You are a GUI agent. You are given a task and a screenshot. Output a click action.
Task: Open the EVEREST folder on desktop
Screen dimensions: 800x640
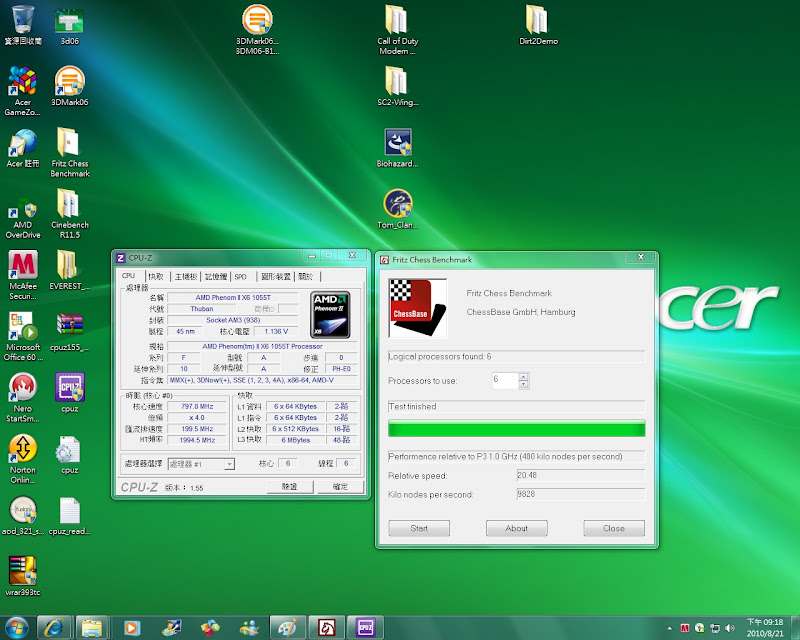pyautogui.click(x=70, y=269)
